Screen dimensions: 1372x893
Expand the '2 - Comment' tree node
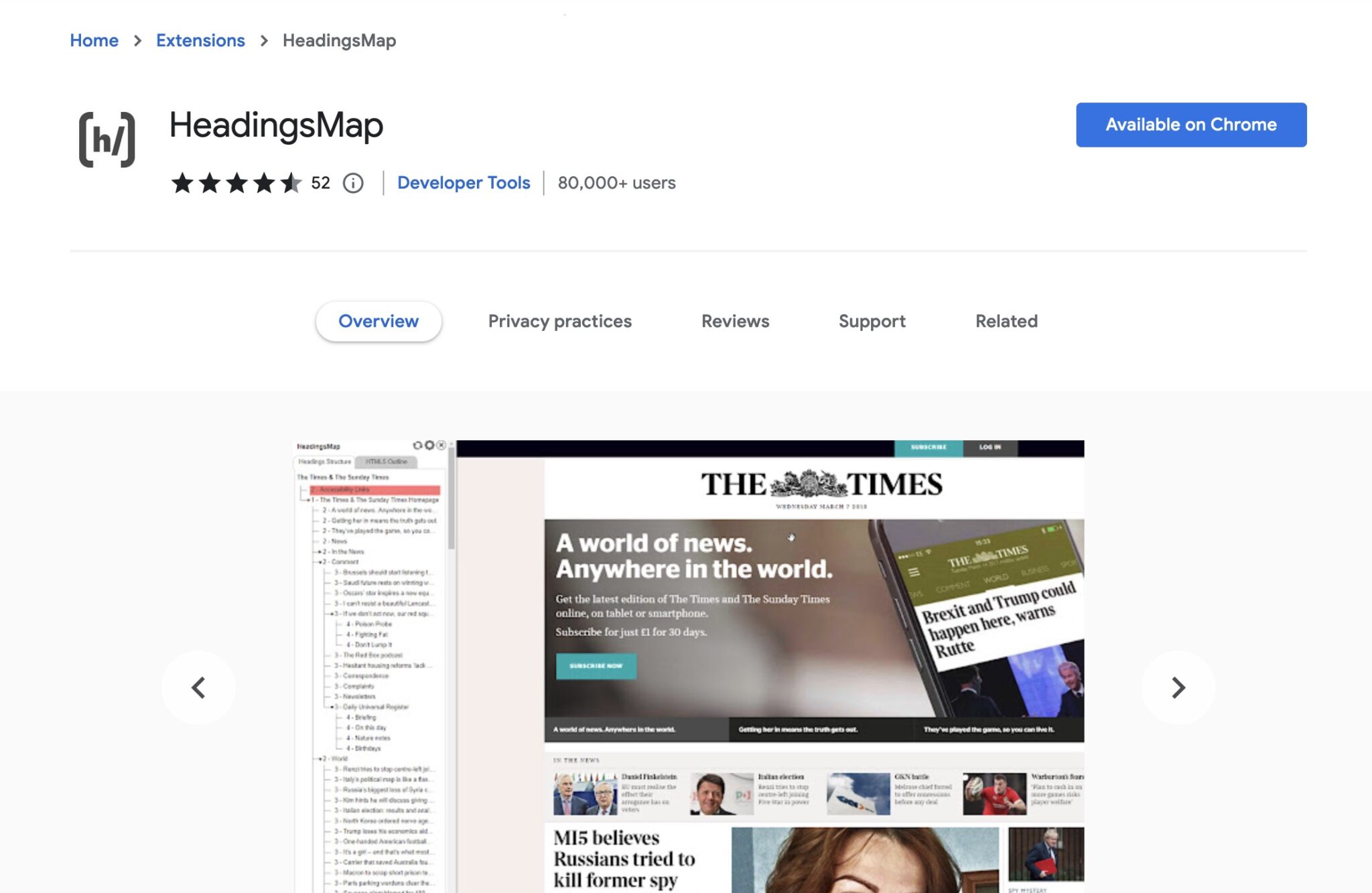coord(320,561)
